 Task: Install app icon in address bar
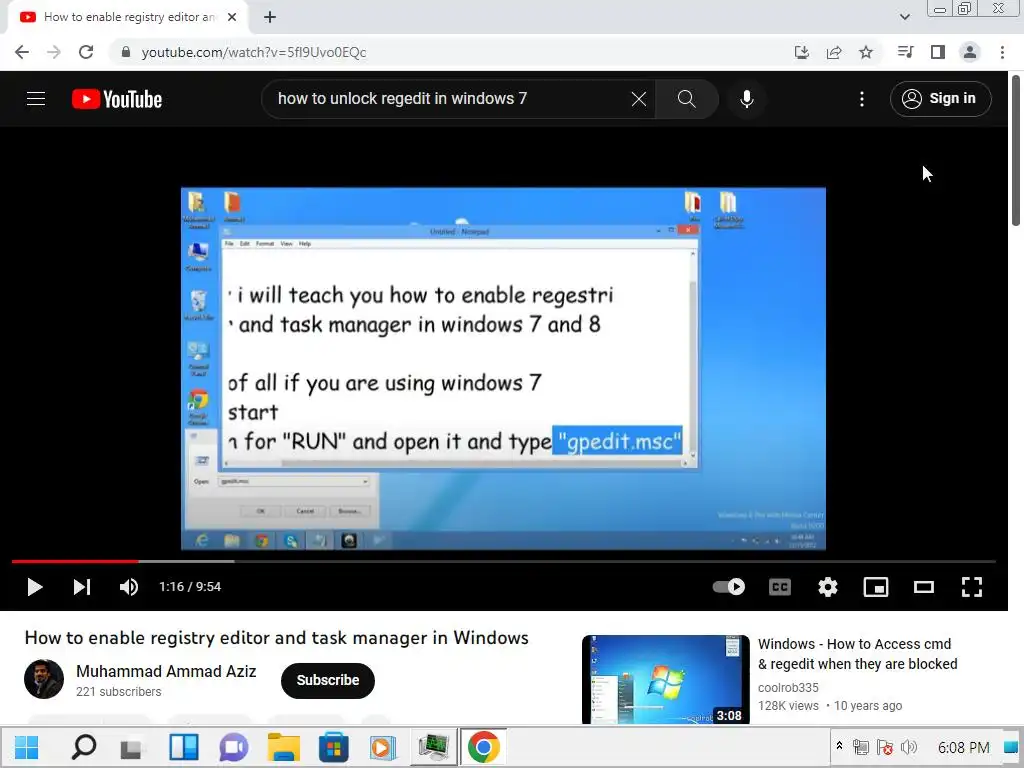click(801, 52)
